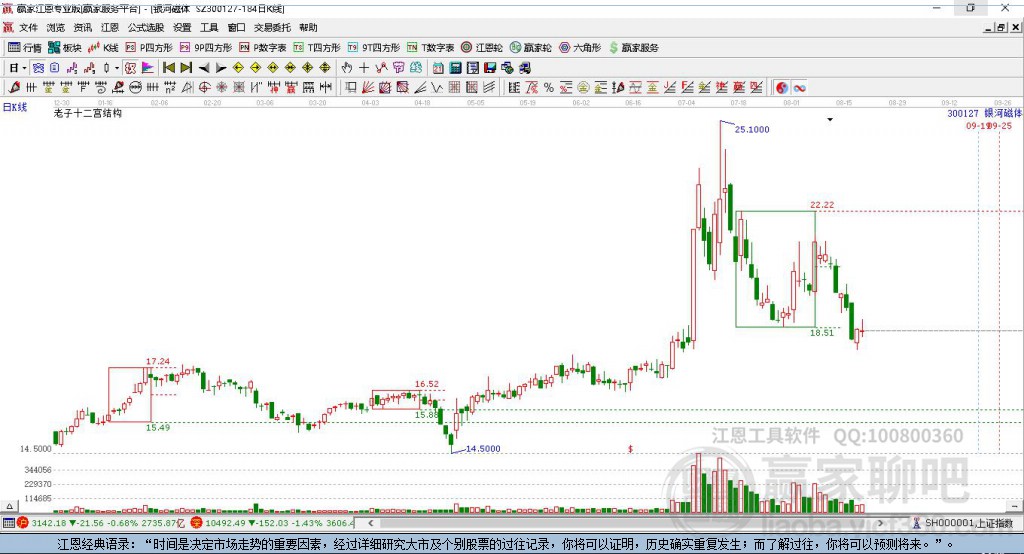Toggle the blue butterfly-pattern view icon
Viewport: 1024px width, 554px height.
coord(39,68)
